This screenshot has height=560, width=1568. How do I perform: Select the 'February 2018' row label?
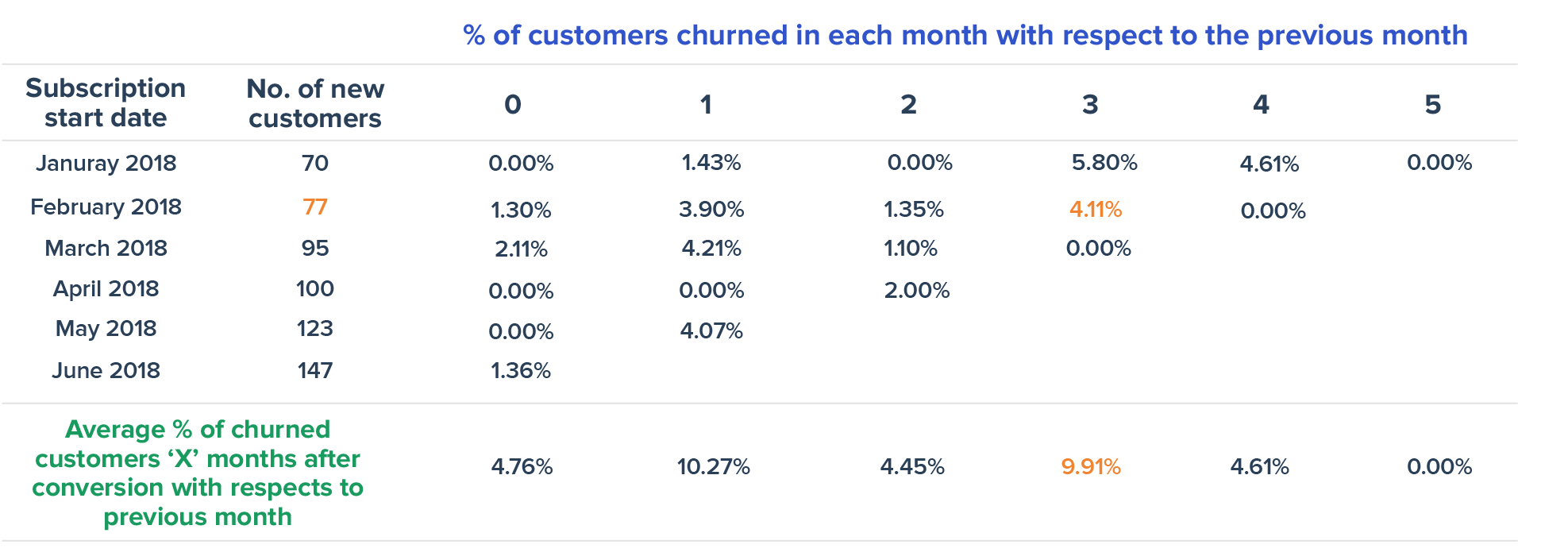[106, 207]
